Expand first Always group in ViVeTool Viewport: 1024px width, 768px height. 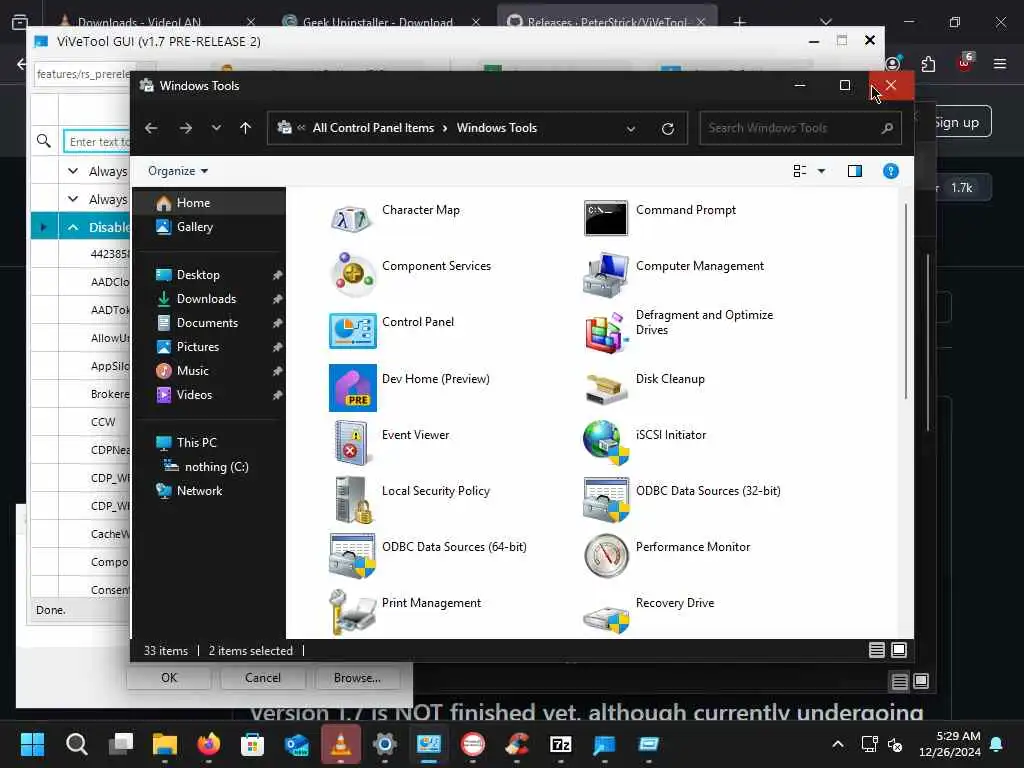pyautogui.click(x=73, y=171)
